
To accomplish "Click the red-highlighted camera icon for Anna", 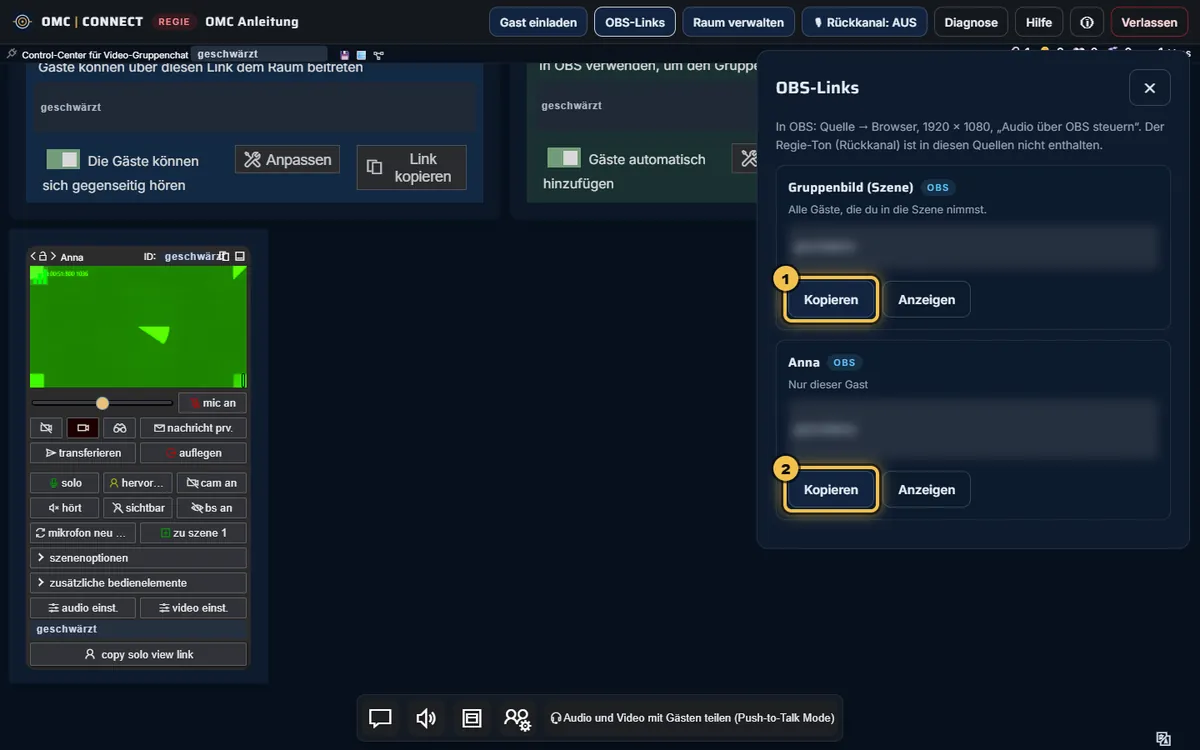I will tap(83, 428).
